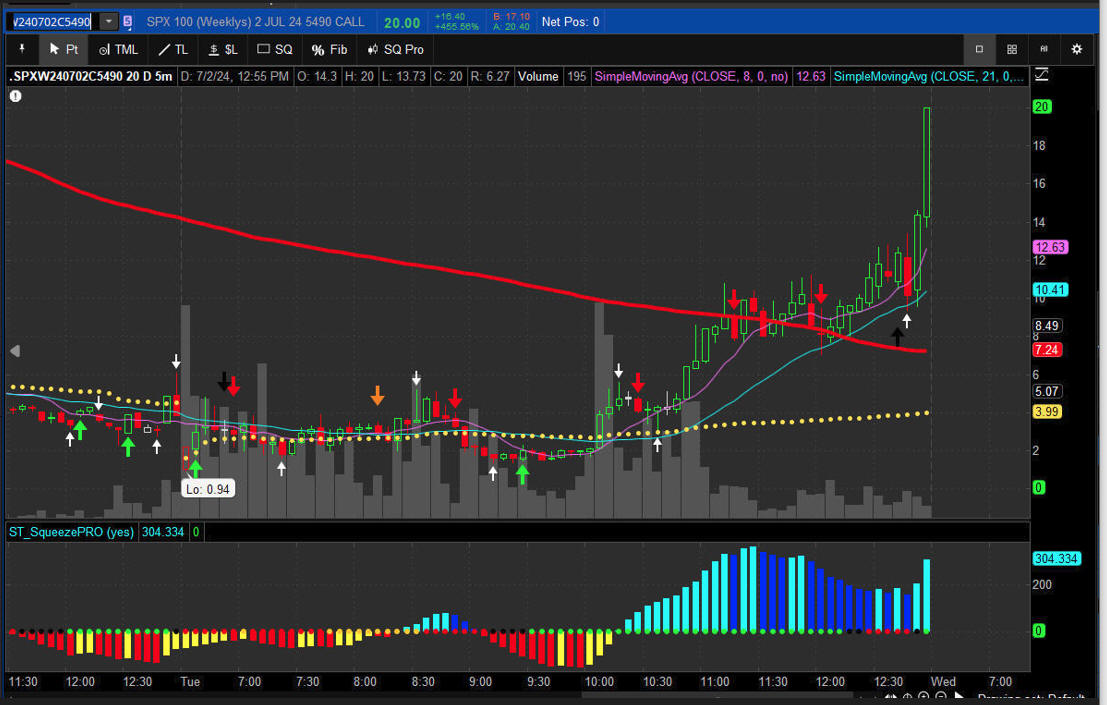The width and height of the screenshot is (1107, 705).
Task: Click the left-pointing arrow on chart edge
Action: click(15, 351)
